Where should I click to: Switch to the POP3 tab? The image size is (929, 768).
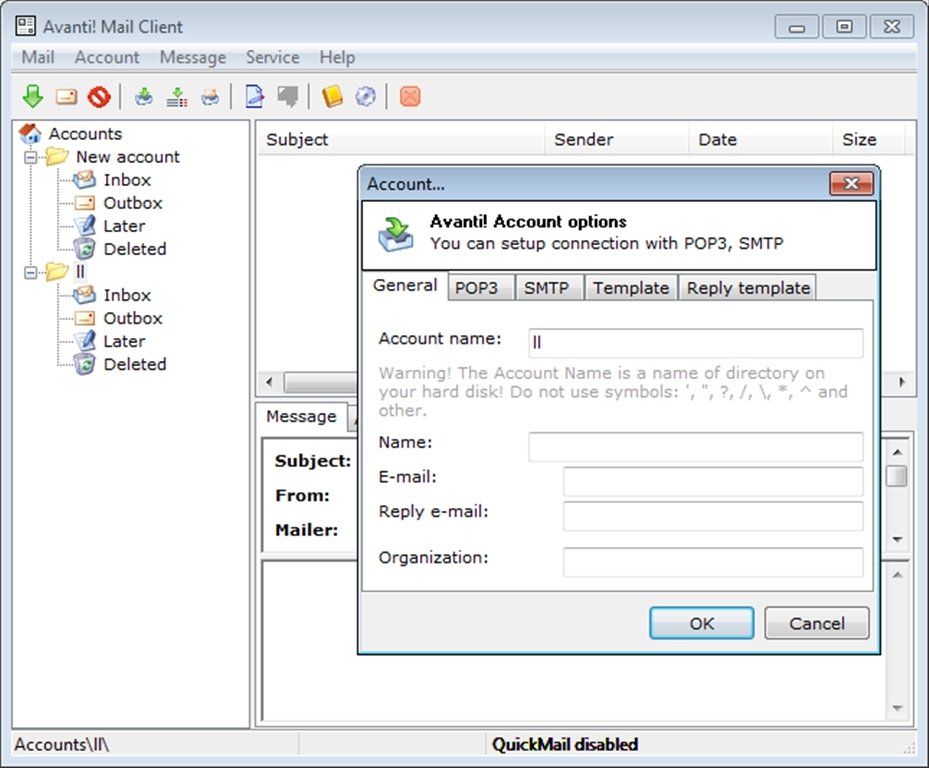480,287
